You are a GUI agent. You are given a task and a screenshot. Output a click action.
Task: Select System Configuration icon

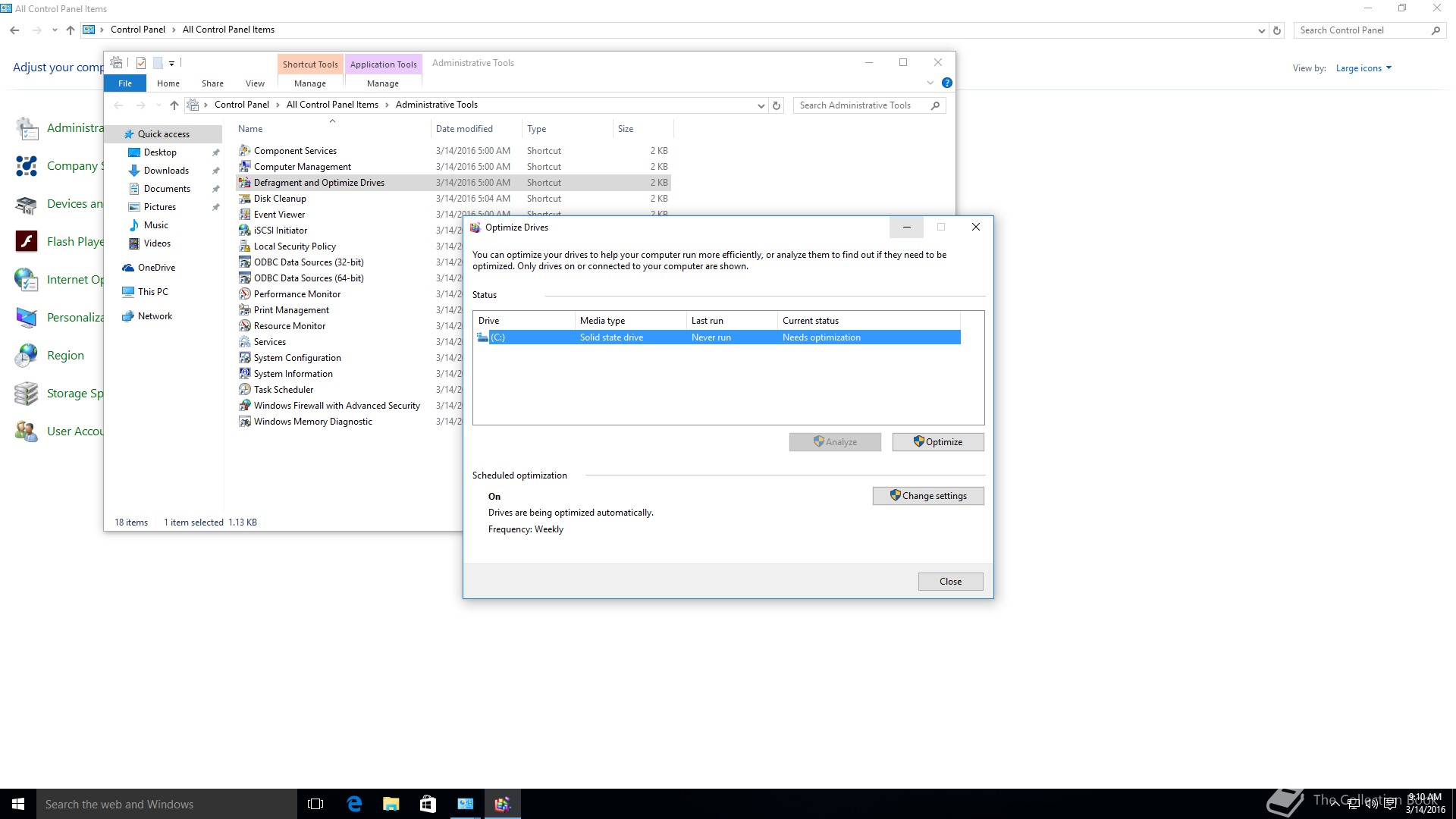point(244,358)
